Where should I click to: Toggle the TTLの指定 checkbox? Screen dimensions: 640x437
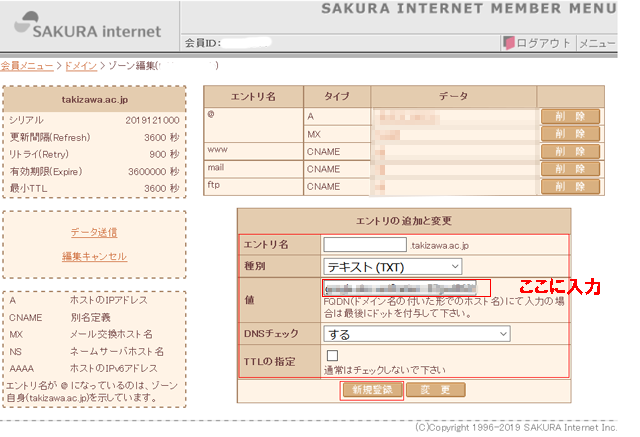tap(332, 355)
